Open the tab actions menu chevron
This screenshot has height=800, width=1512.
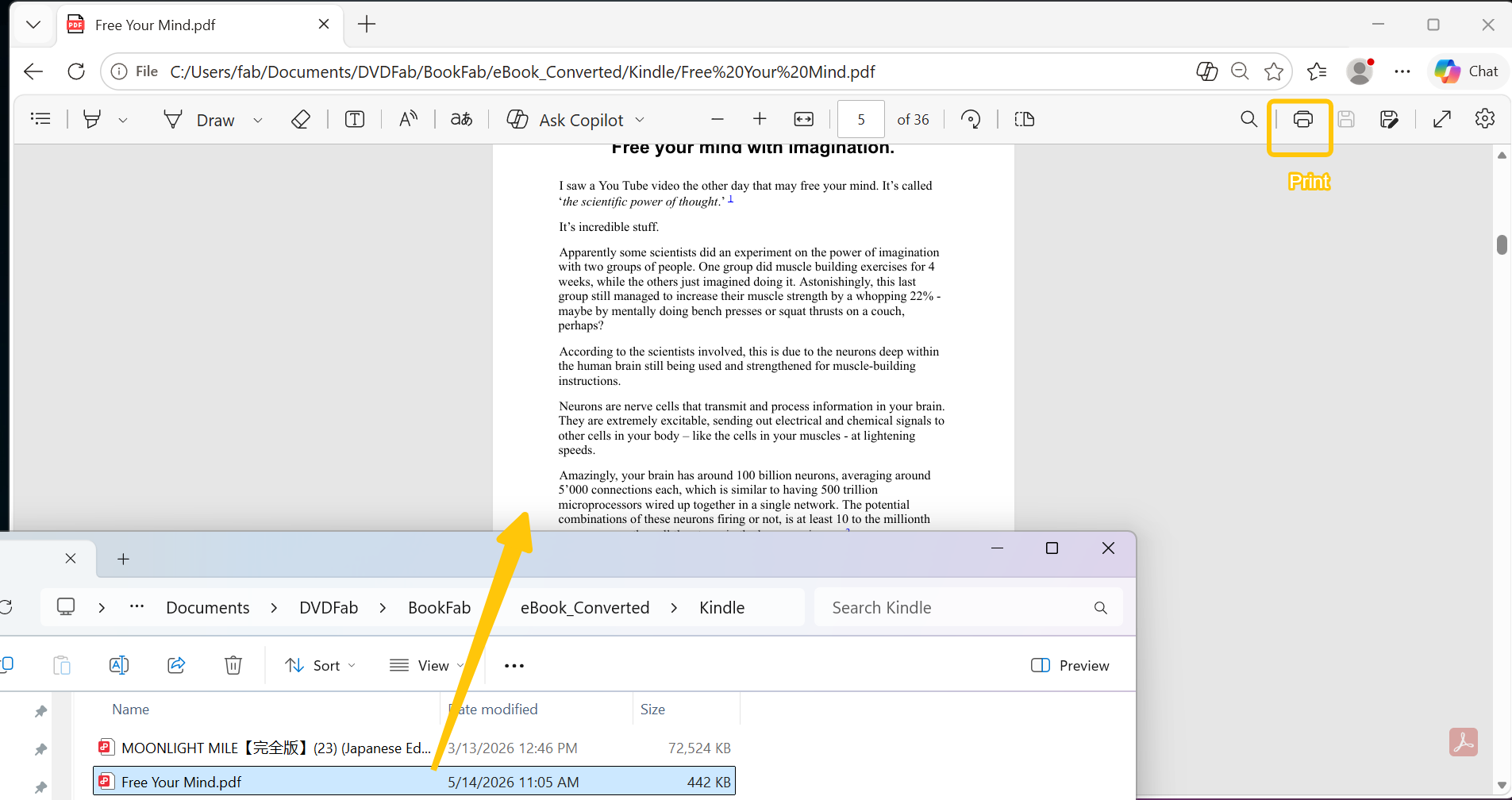coord(33,25)
